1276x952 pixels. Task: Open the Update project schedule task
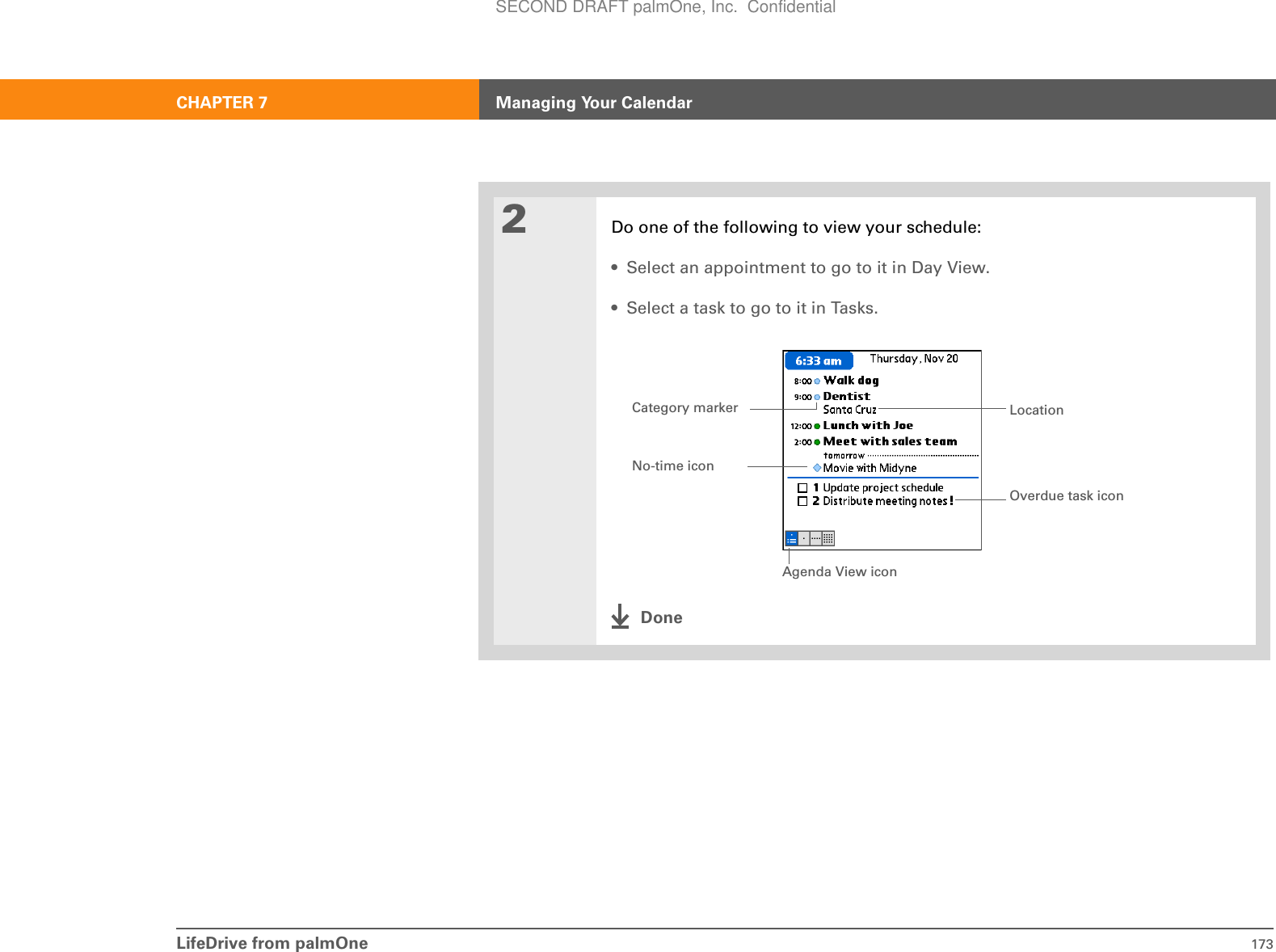tap(883, 488)
